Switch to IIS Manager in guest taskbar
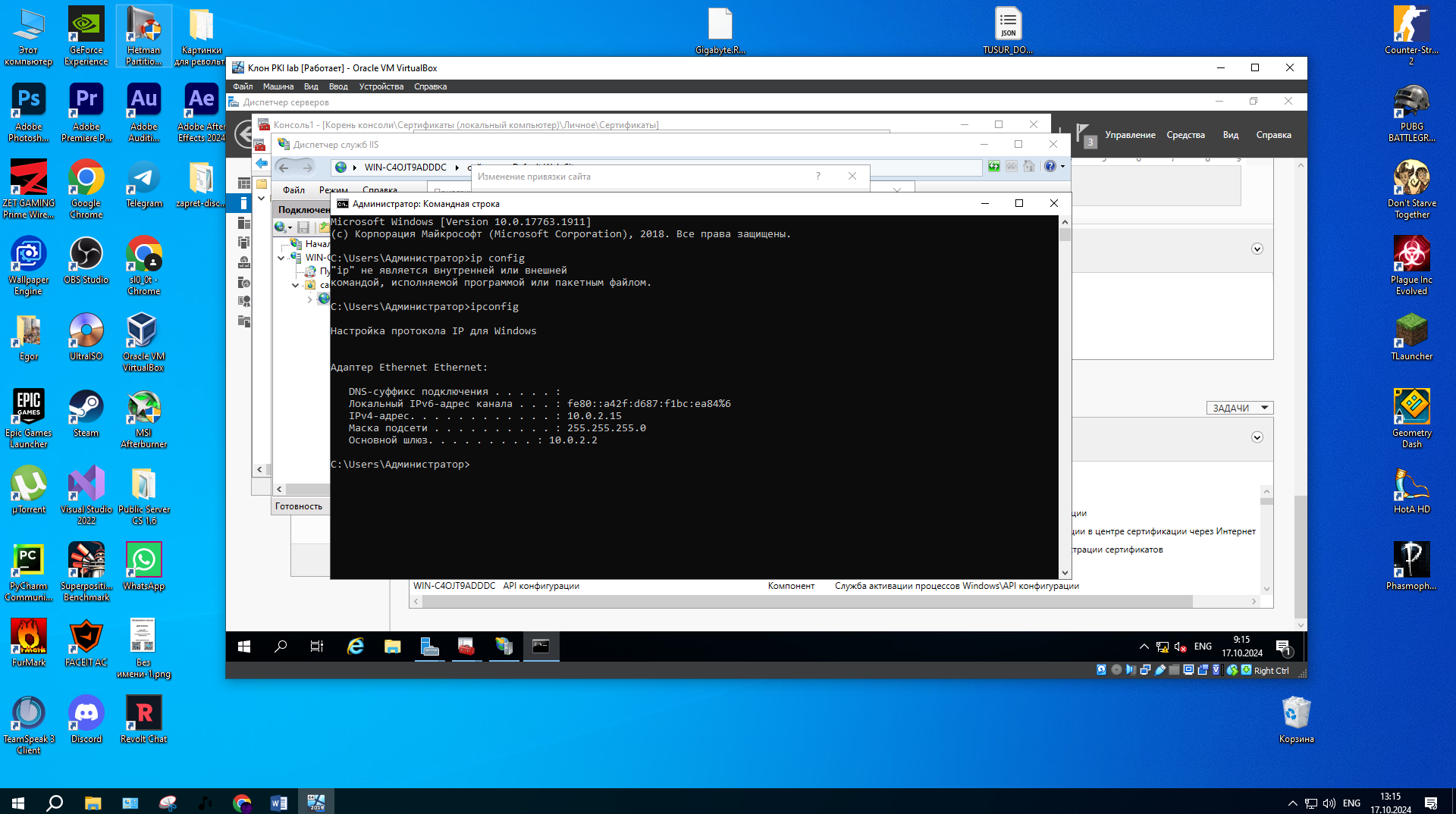Screen dimensions: 1456x814 pos(504,647)
